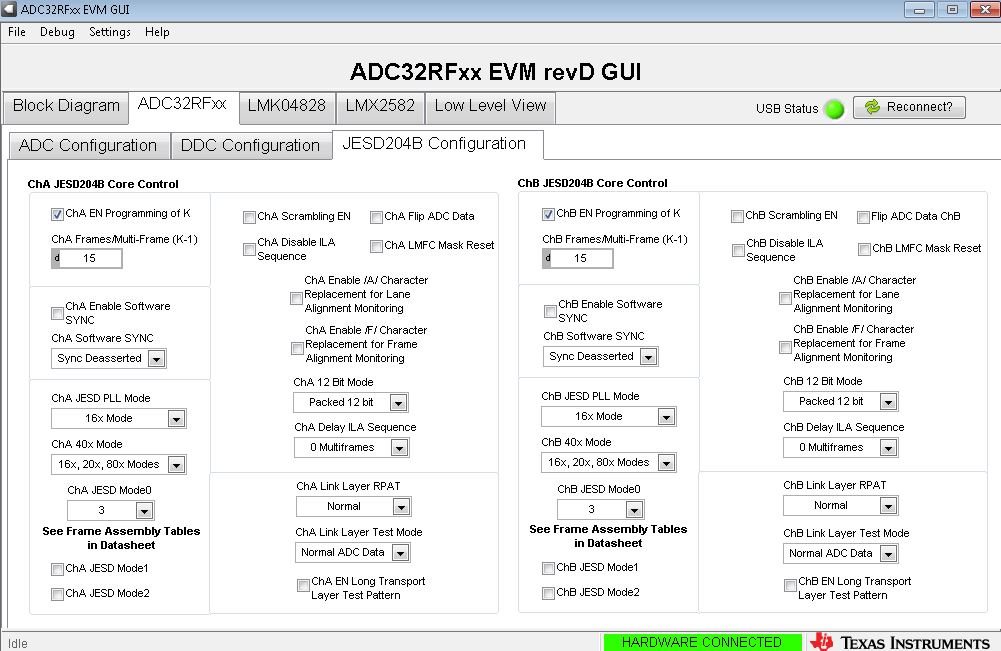Image resolution: width=1001 pixels, height=651 pixels.
Task: Open the Help menu
Action: (x=157, y=32)
